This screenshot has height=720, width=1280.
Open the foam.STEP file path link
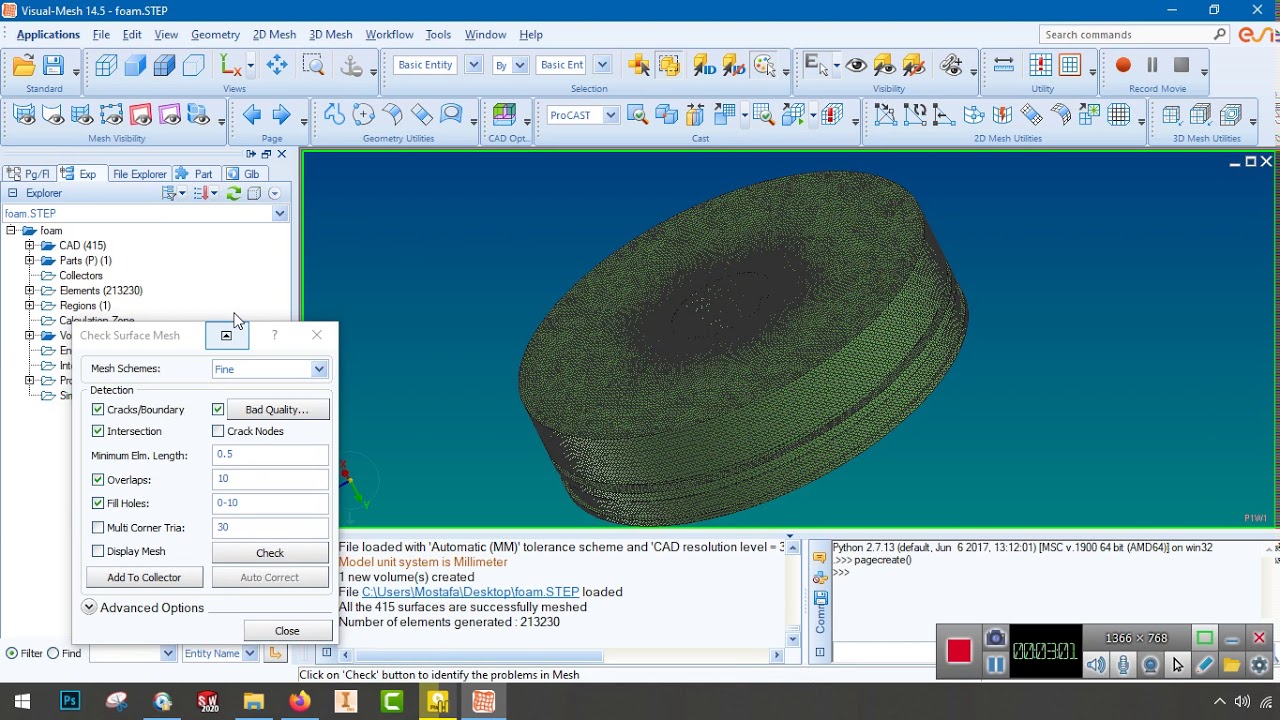click(x=470, y=592)
